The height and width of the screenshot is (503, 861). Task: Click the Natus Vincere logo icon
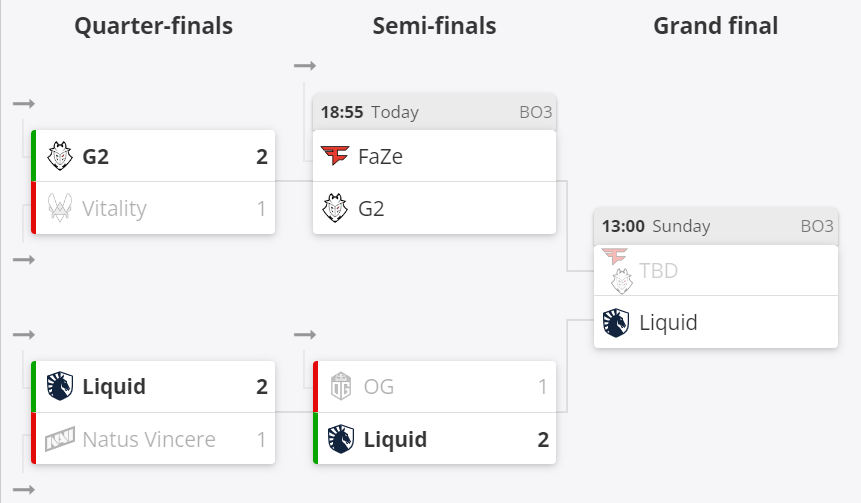tap(61, 438)
